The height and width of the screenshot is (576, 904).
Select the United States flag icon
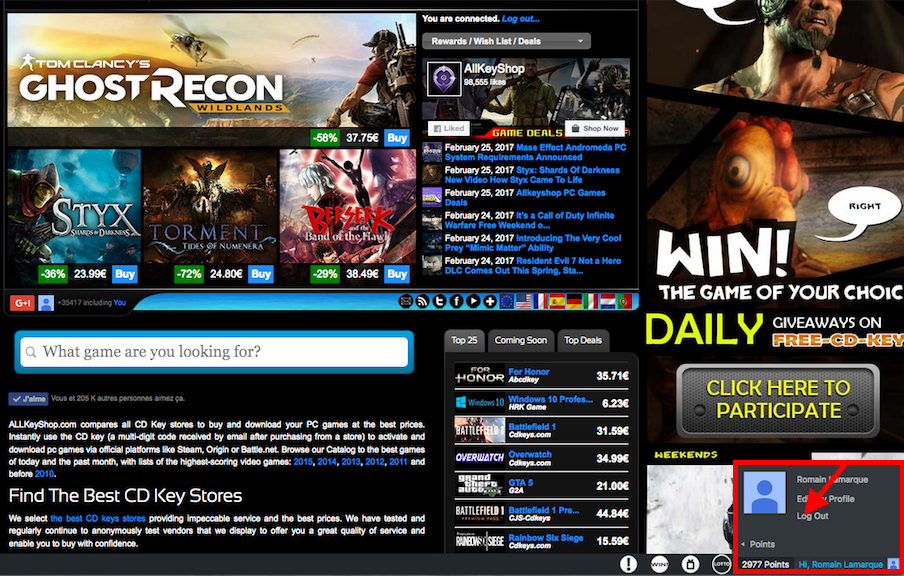(523, 302)
